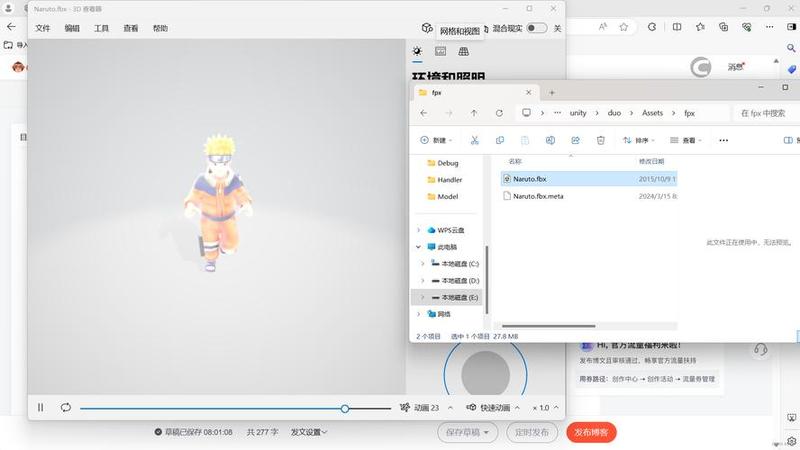Open the 文件 menu in 3D Viewer
The image size is (800, 450).
click(x=43, y=28)
